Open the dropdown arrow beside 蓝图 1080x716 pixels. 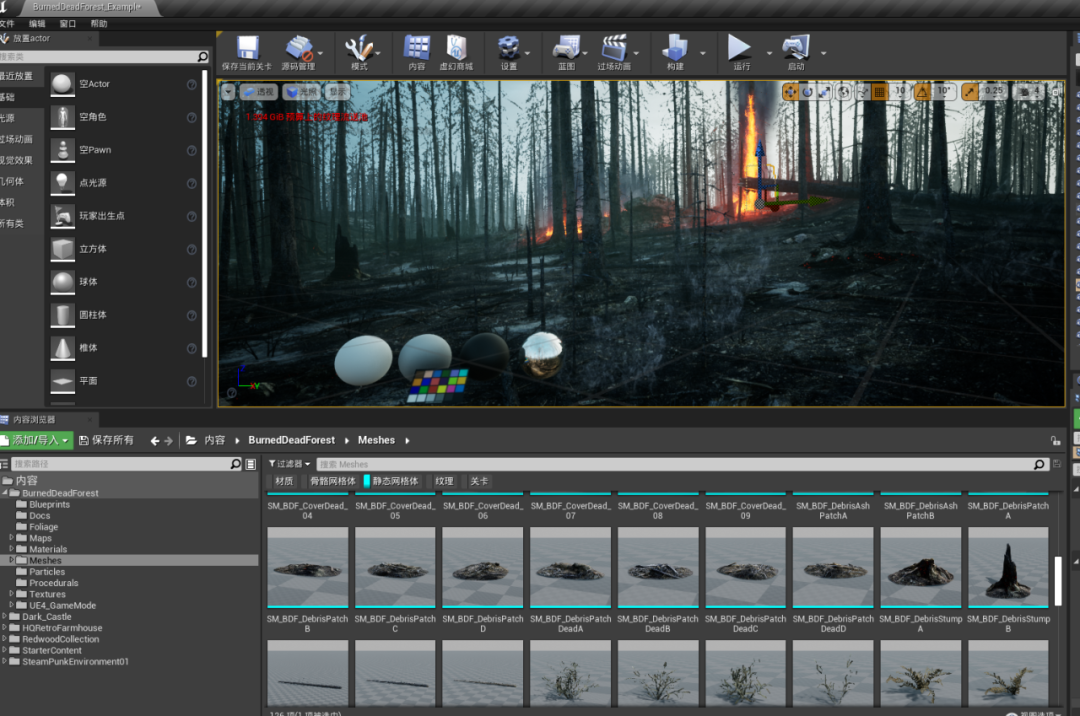pyautogui.click(x=585, y=53)
